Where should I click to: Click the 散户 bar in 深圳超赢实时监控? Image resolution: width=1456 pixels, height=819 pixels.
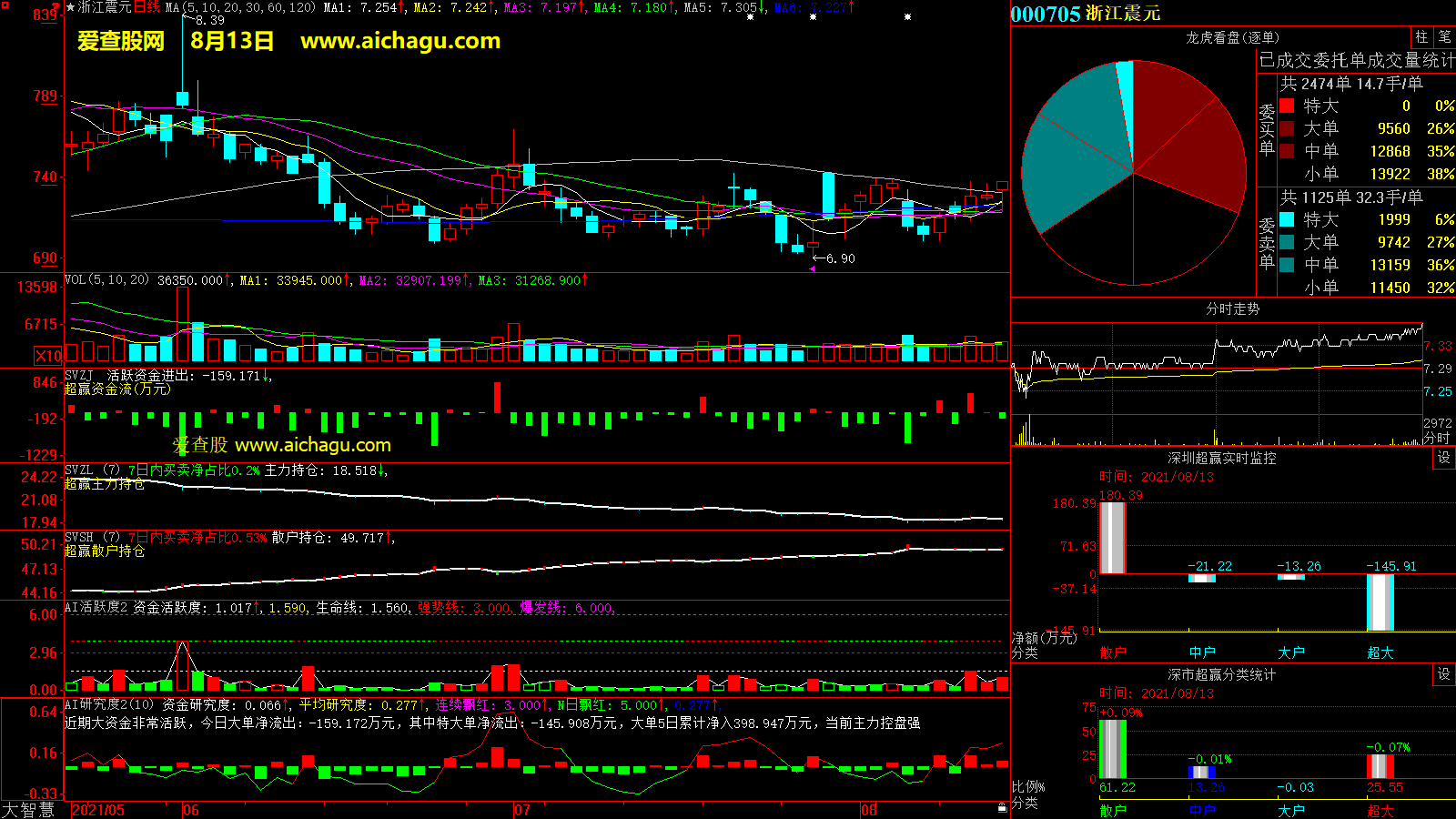point(1112,538)
